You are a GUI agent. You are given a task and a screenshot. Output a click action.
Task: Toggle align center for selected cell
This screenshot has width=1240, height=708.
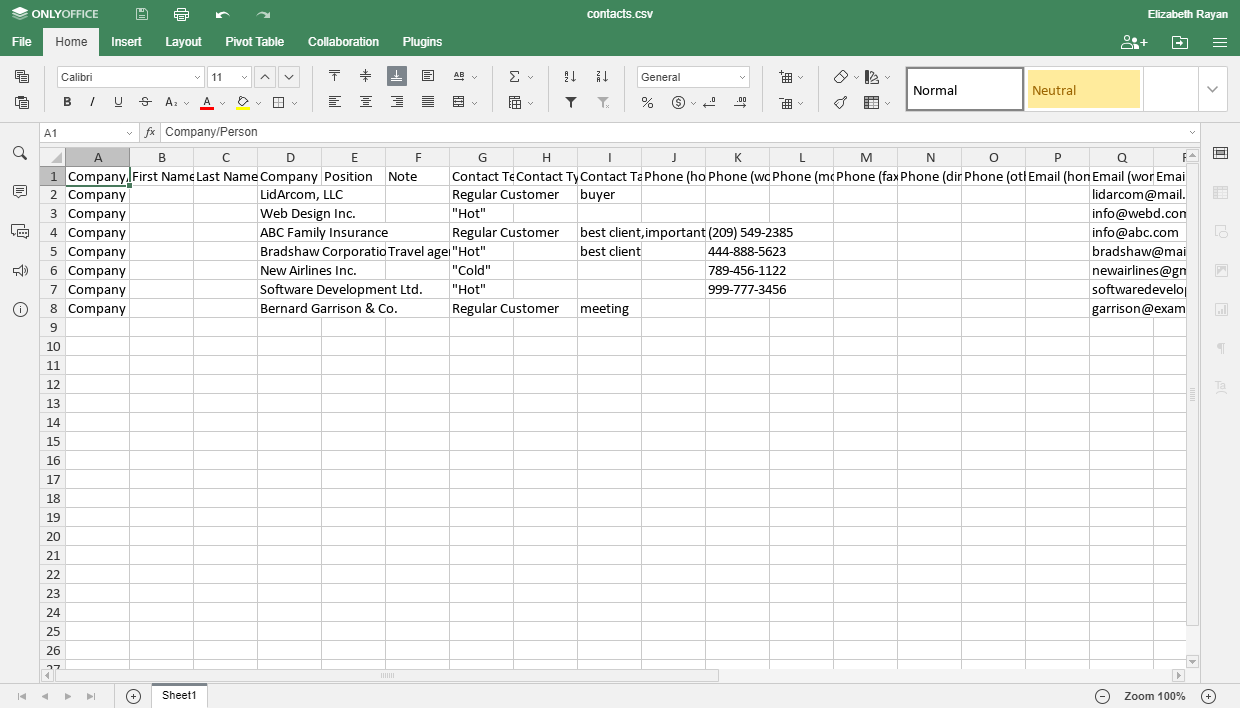[365, 101]
